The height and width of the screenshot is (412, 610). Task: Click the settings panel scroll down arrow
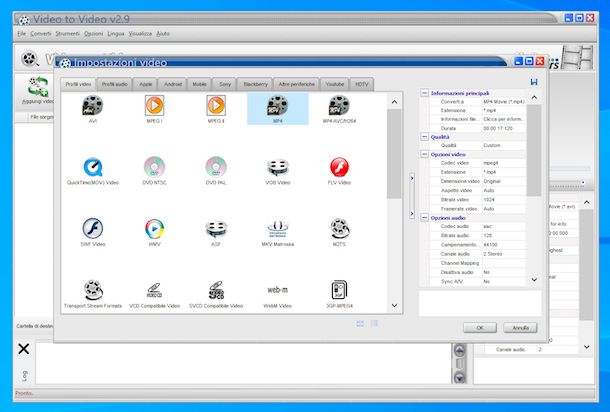(x=534, y=279)
